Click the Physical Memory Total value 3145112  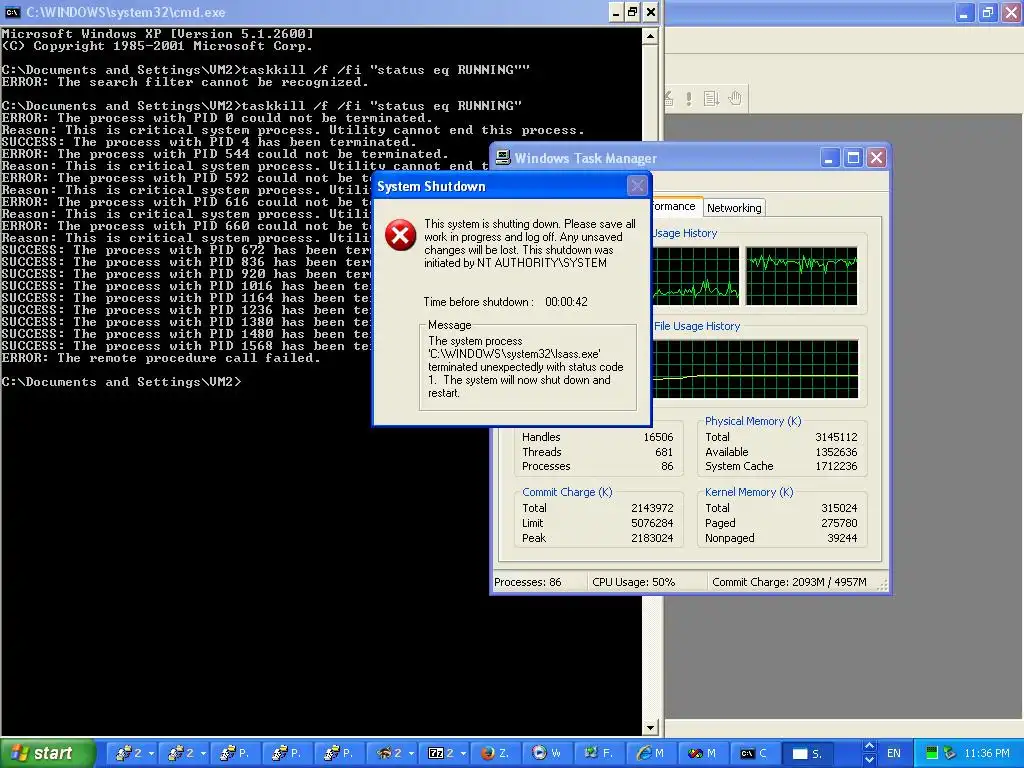tap(836, 437)
